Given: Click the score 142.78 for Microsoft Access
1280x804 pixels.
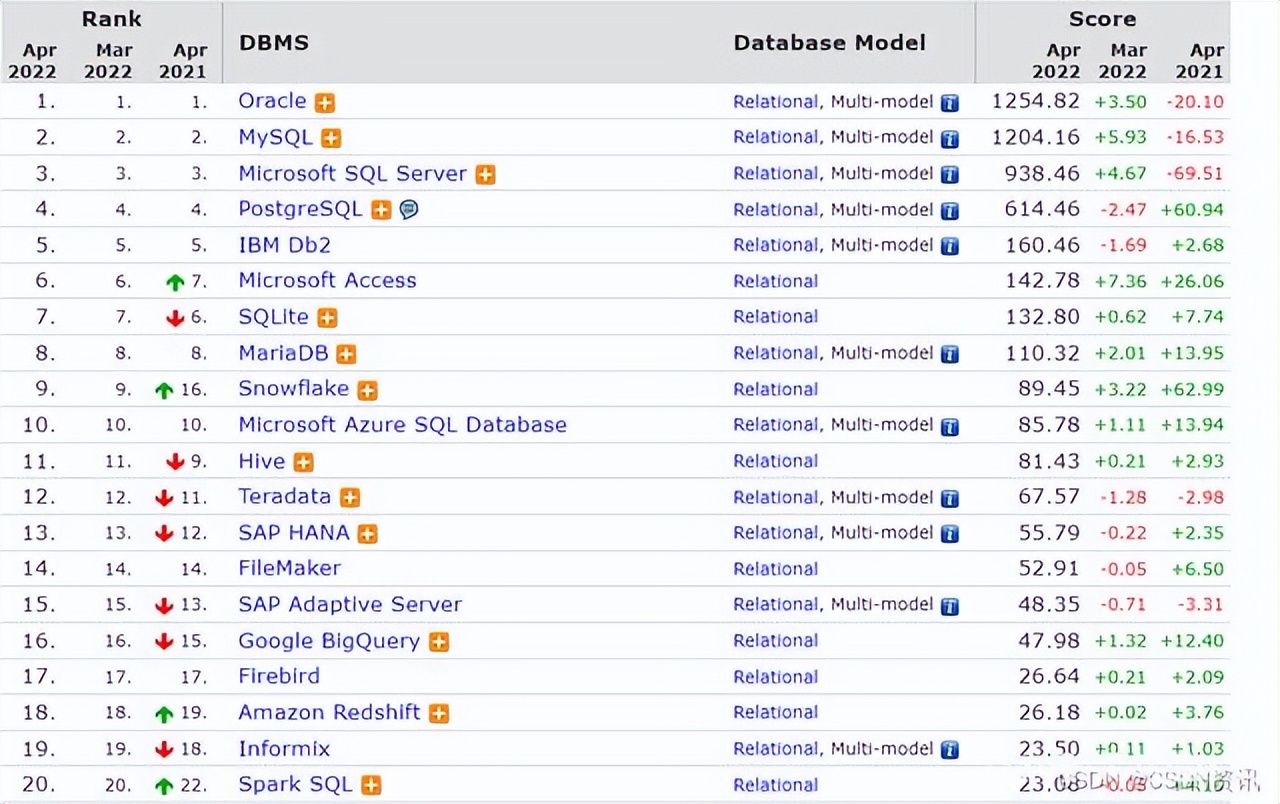Looking at the screenshot, I should click(1043, 281).
